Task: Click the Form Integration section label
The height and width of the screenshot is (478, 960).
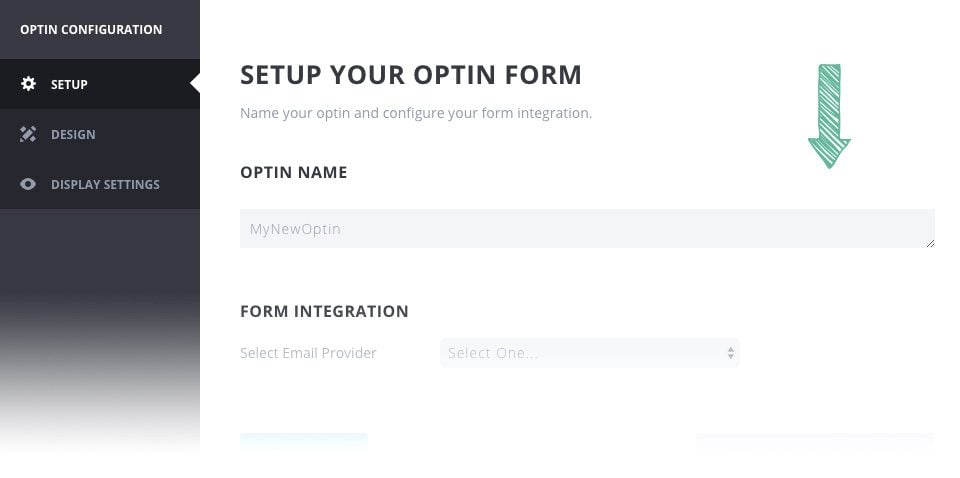Action: coord(324,311)
